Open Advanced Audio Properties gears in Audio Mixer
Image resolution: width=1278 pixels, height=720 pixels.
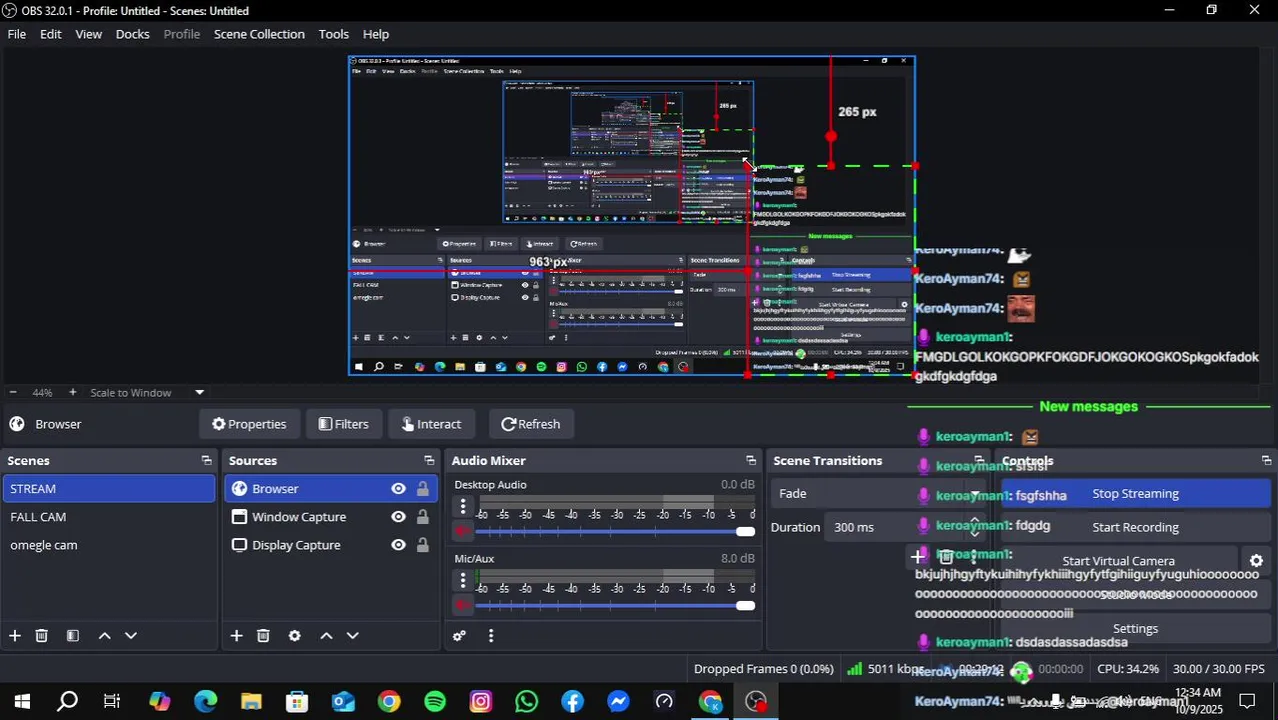pos(459,636)
